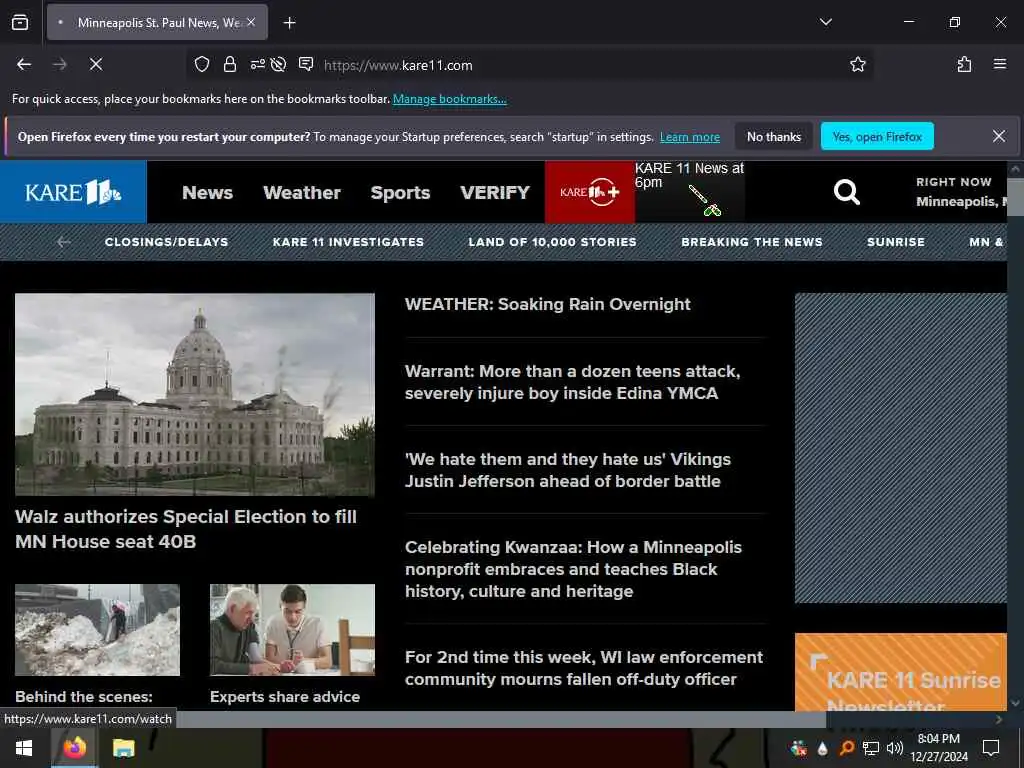This screenshot has height=768, width=1024.
Task: Click the experts share advice thumbnail
Action: pos(292,630)
